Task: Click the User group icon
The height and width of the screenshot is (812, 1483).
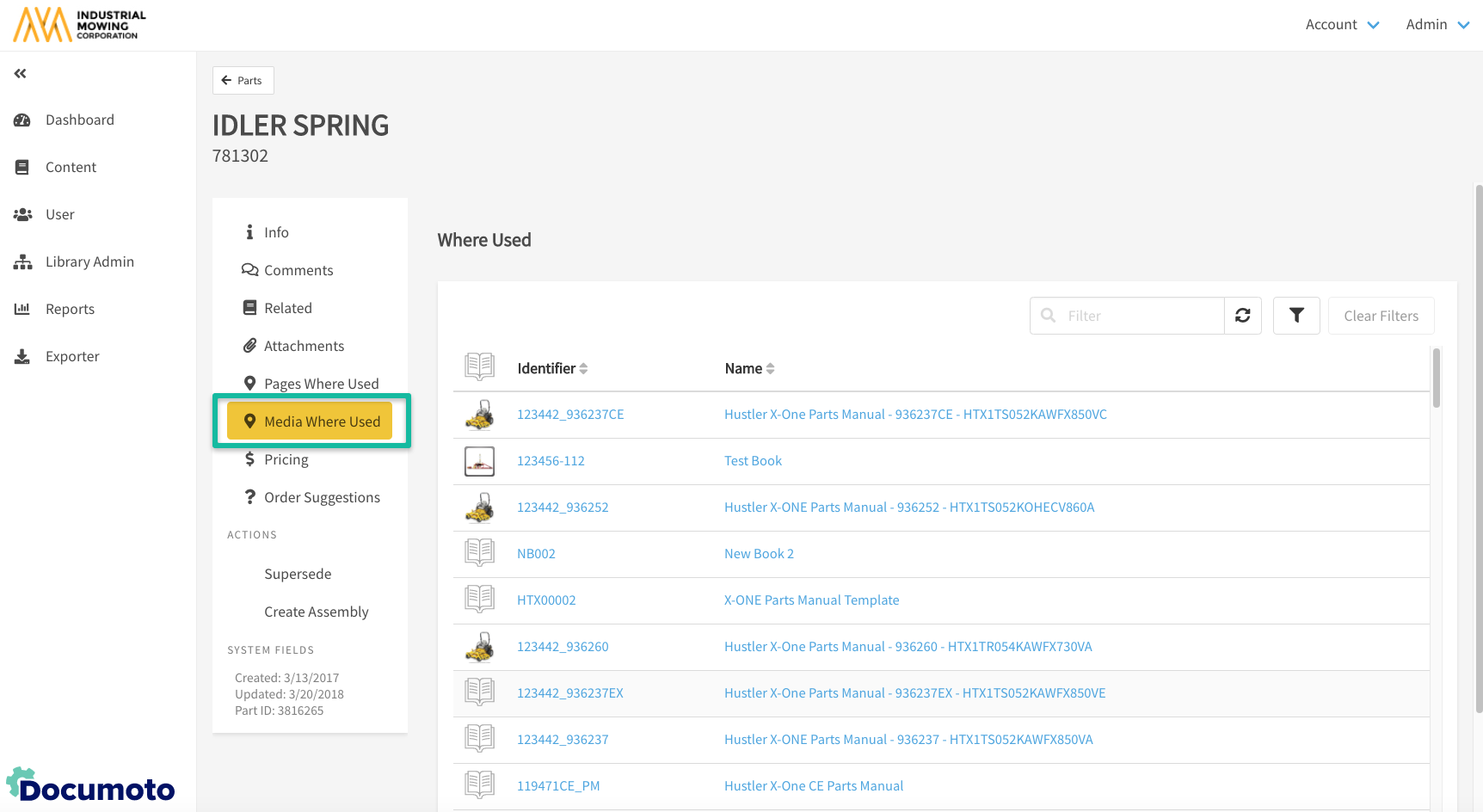Action: [22, 215]
